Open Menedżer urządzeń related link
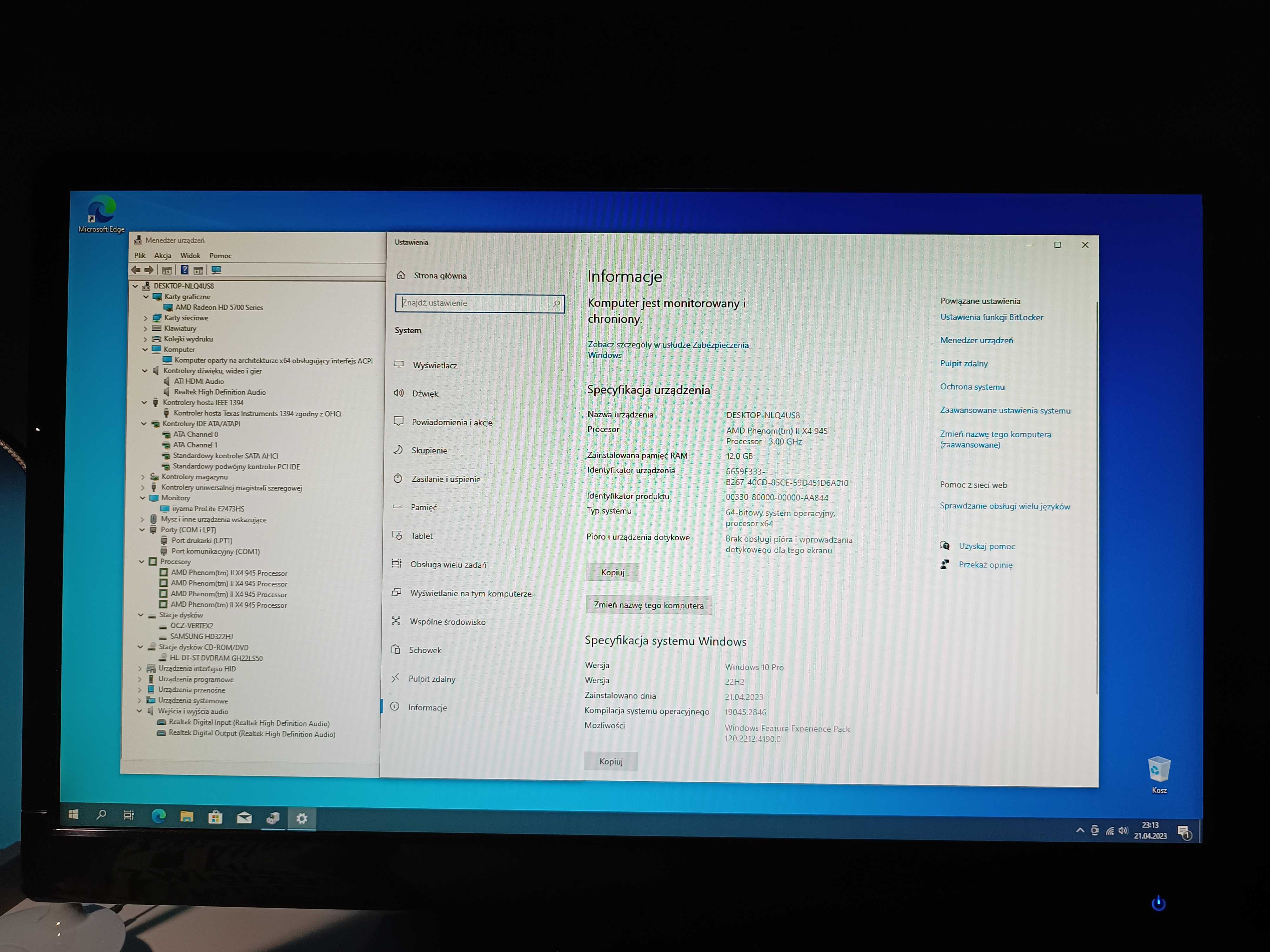Image resolution: width=1270 pixels, height=952 pixels. click(x=976, y=340)
